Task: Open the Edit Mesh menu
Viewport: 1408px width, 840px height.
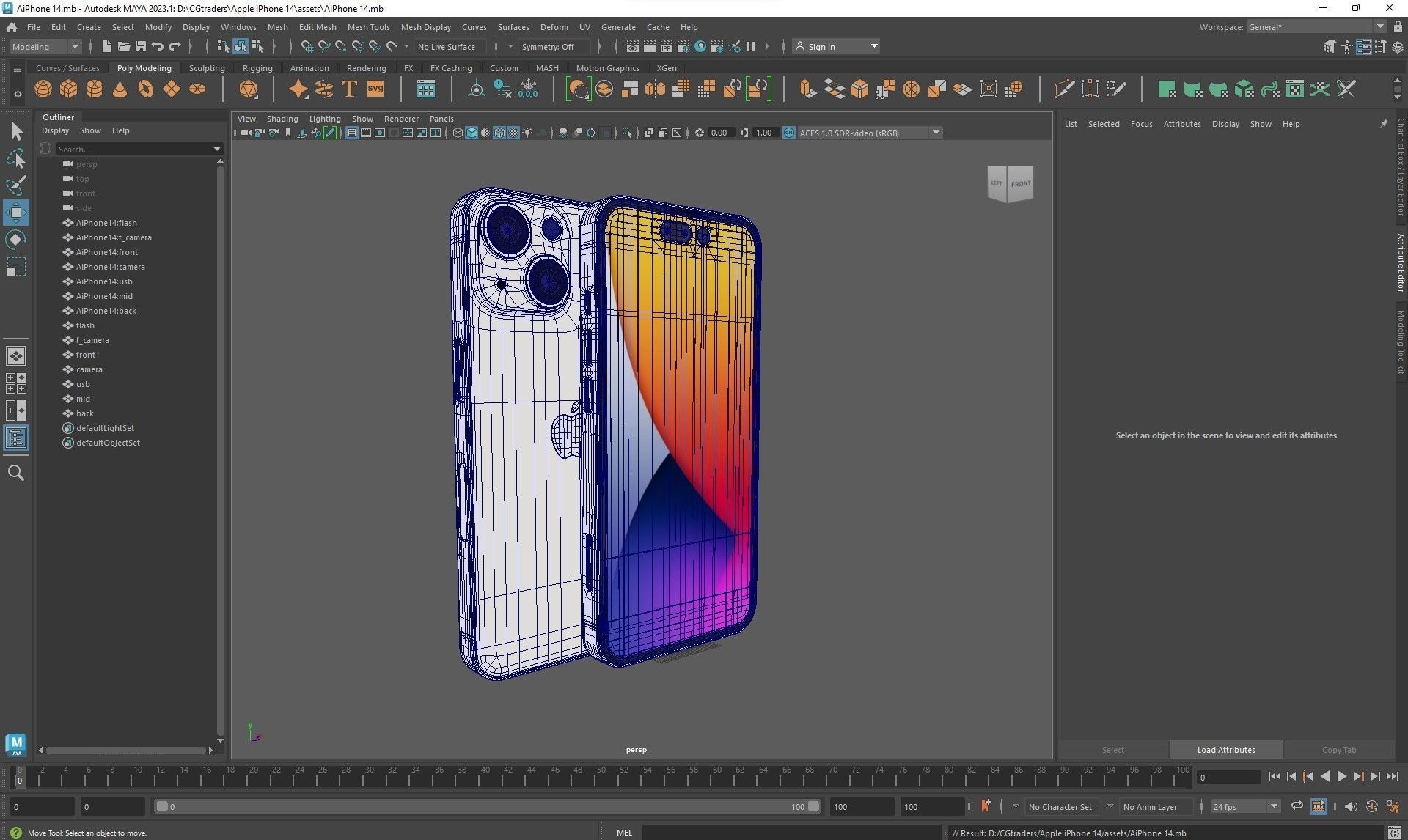Action: pyautogui.click(x=318, y=27)
